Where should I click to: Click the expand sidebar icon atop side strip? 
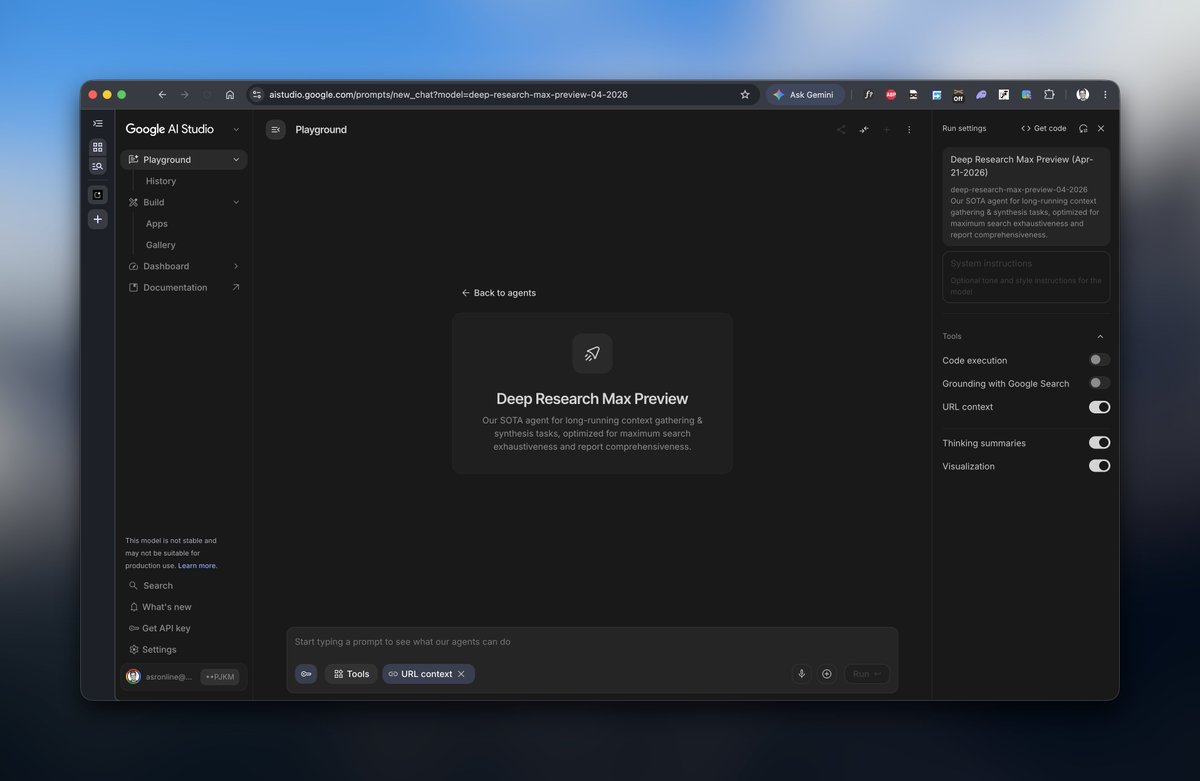tap(97, 123)
